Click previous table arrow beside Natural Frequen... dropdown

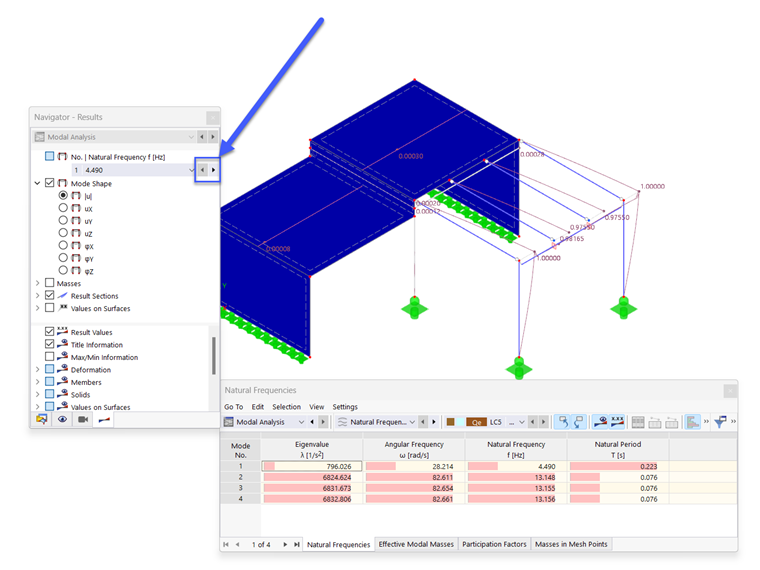423,422
